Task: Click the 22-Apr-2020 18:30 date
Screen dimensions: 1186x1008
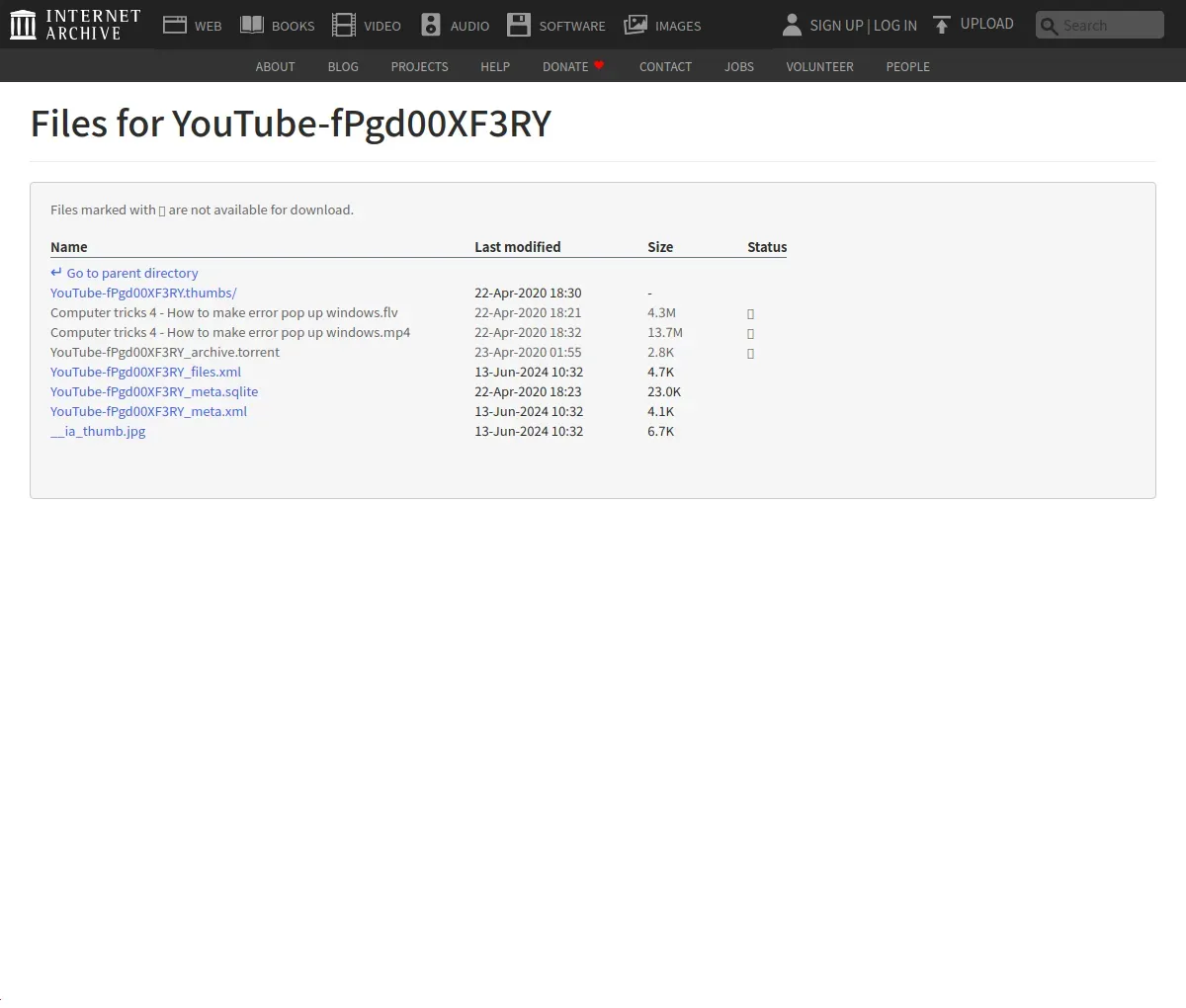Action: pyautogui.click(x=528, y=293)
